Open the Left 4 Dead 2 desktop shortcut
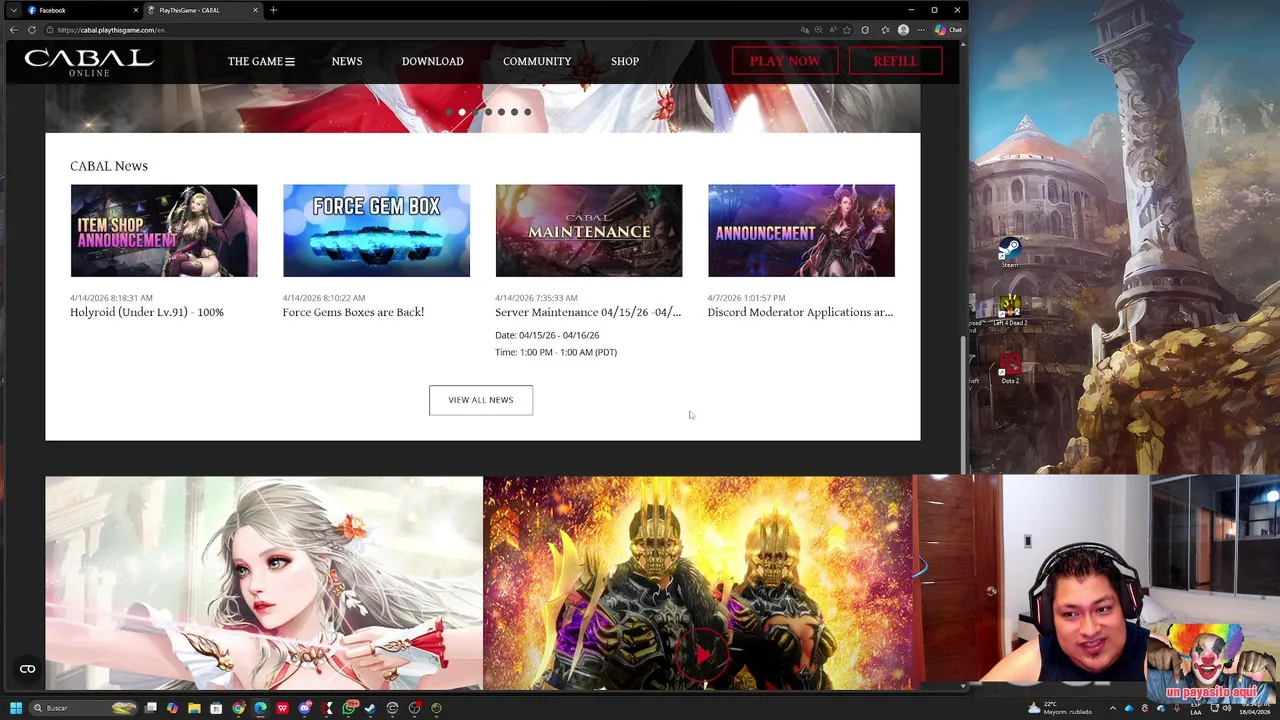 (x=1010, y=310)
